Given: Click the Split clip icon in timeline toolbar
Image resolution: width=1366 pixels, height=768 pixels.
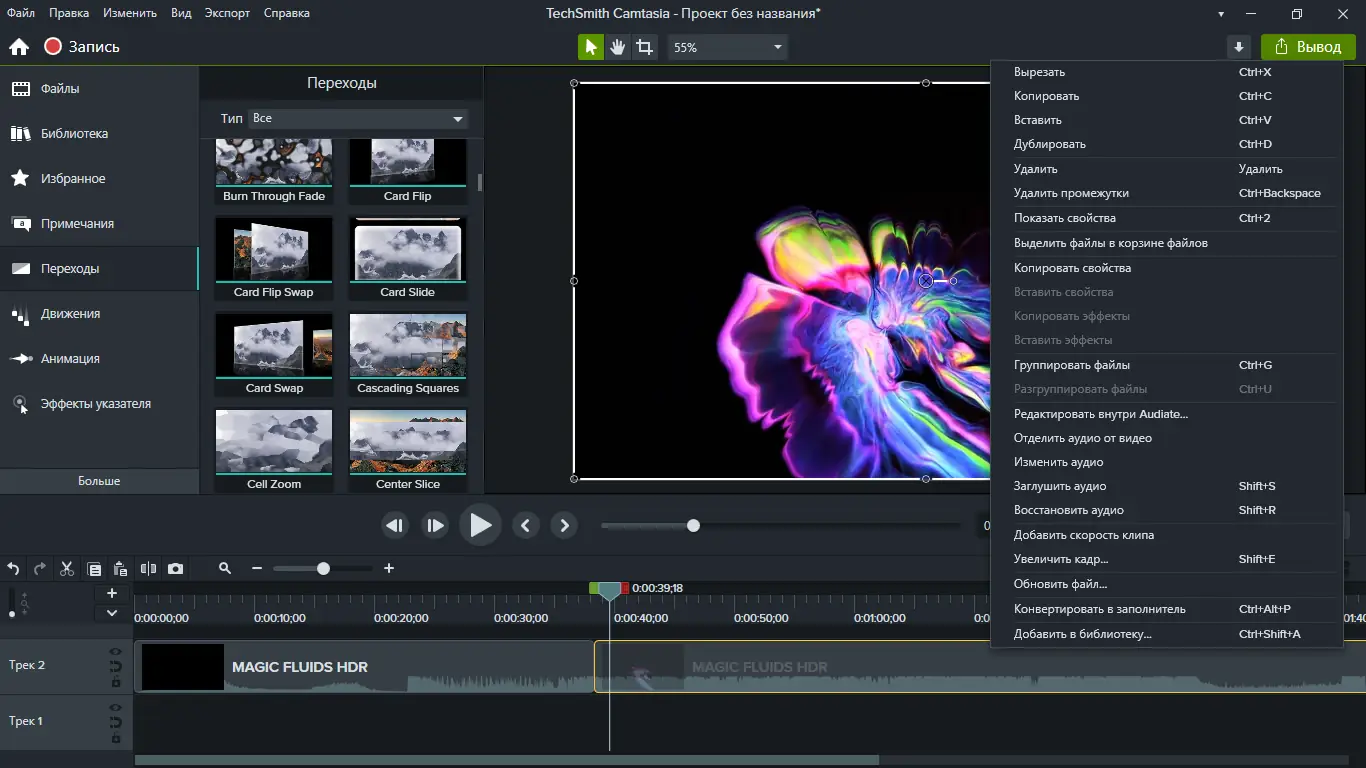Looking at the screenshot, I should tap(148, 568).
